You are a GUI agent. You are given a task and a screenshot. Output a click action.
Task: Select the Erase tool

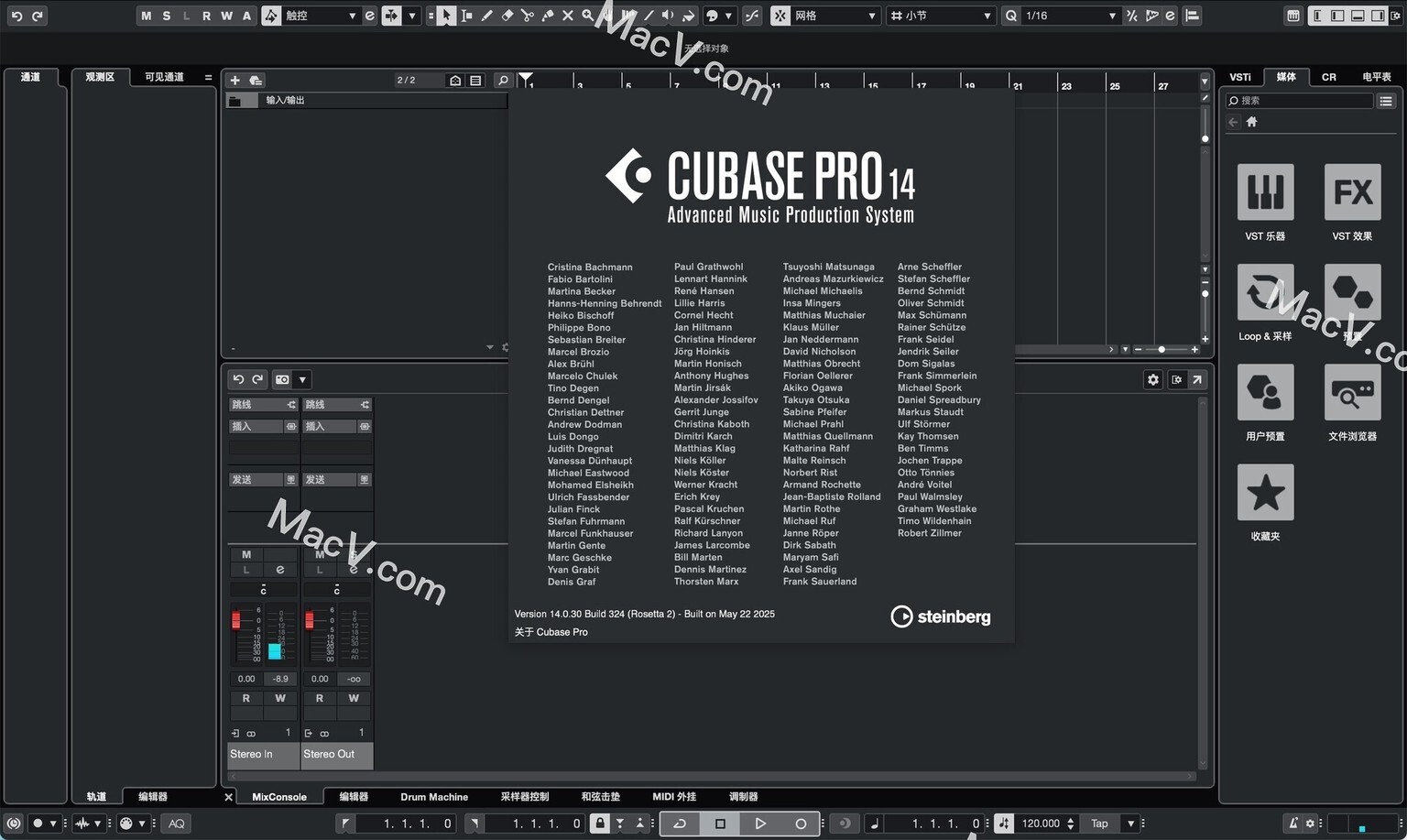[x=507, y=16]
